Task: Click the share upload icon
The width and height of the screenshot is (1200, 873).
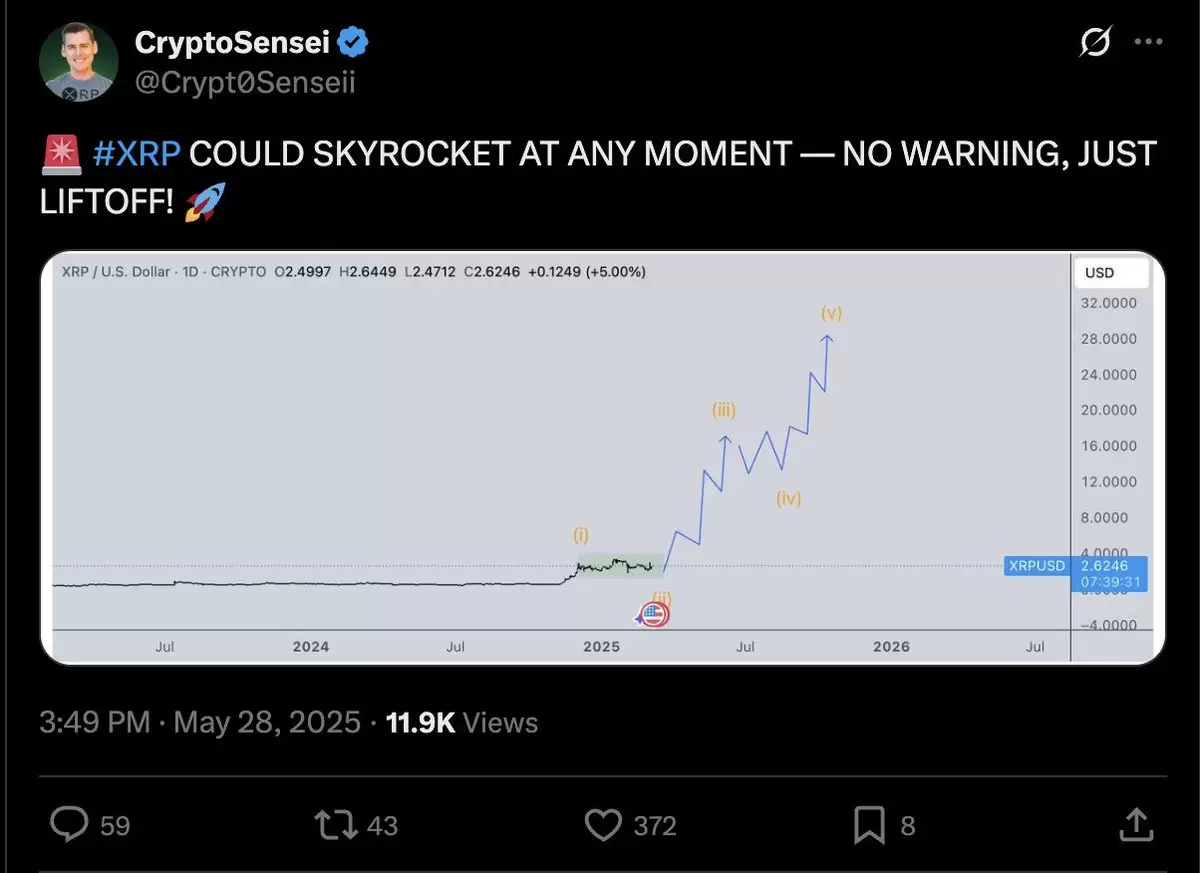Action: pyautogui.click(x=1134, y=825)
